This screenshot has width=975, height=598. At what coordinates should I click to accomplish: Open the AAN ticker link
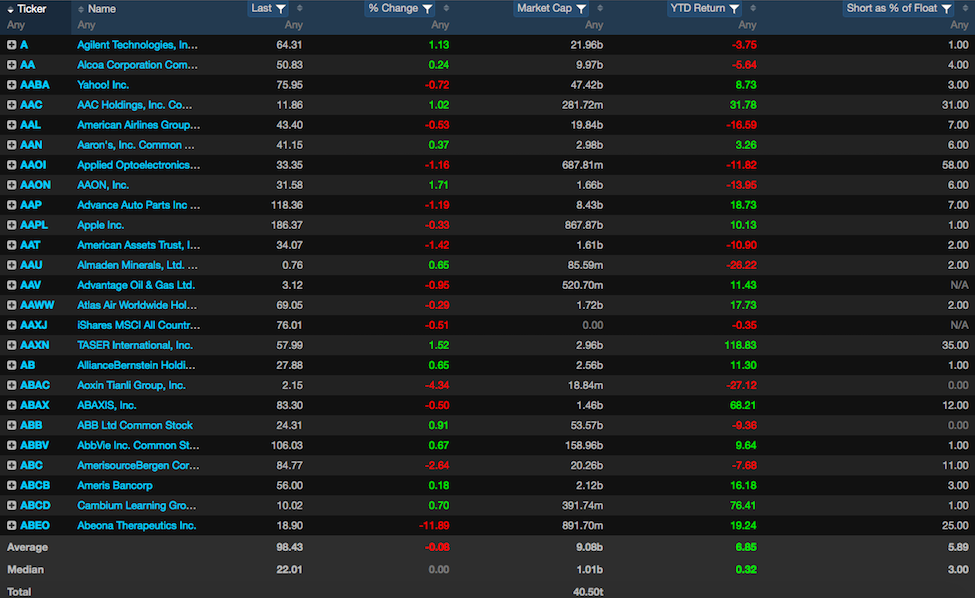click(x=31, y=145)
